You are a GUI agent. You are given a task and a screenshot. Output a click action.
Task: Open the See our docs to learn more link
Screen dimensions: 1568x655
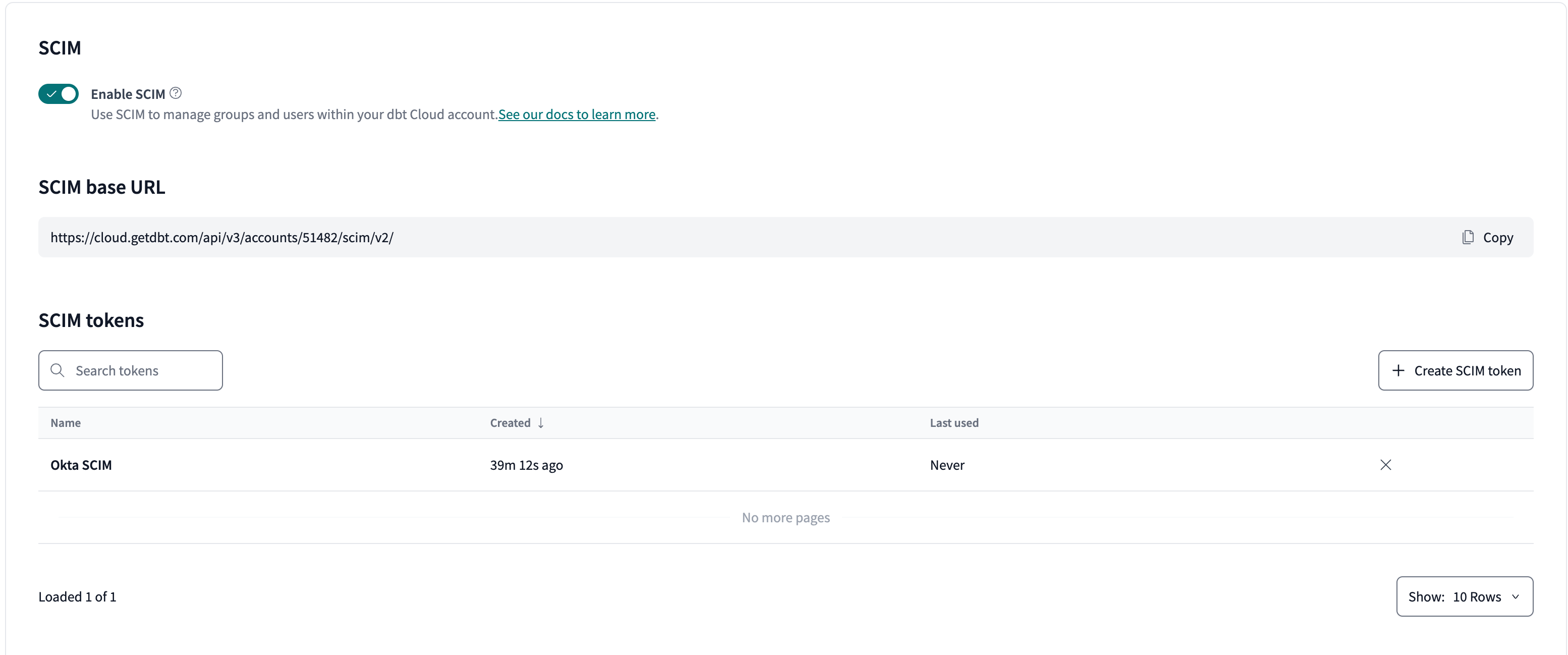tap(577, 114)
